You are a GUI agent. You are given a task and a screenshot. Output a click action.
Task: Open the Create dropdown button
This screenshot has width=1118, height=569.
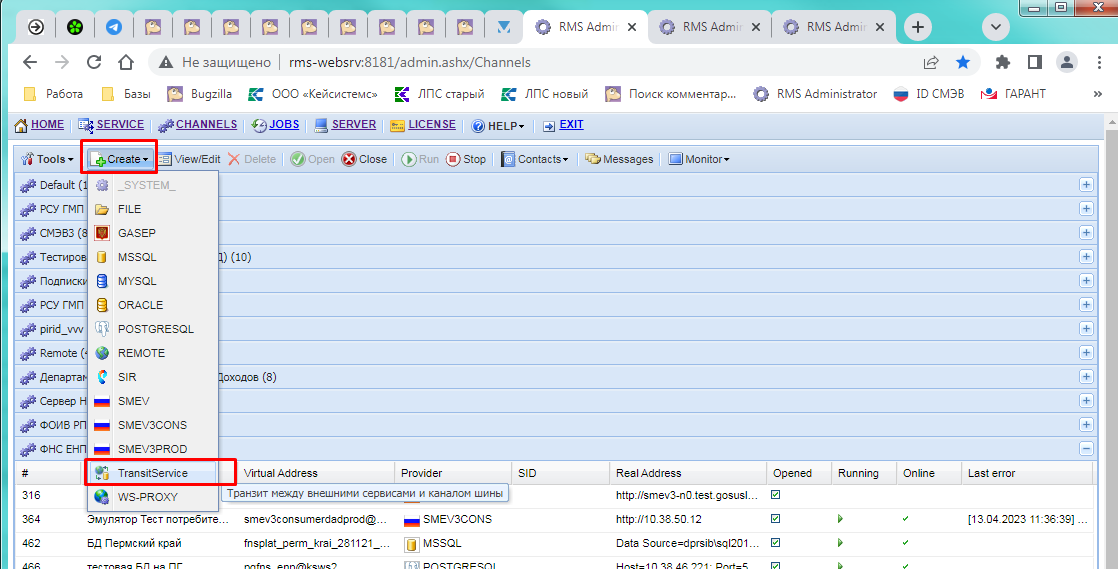[120, 159]
